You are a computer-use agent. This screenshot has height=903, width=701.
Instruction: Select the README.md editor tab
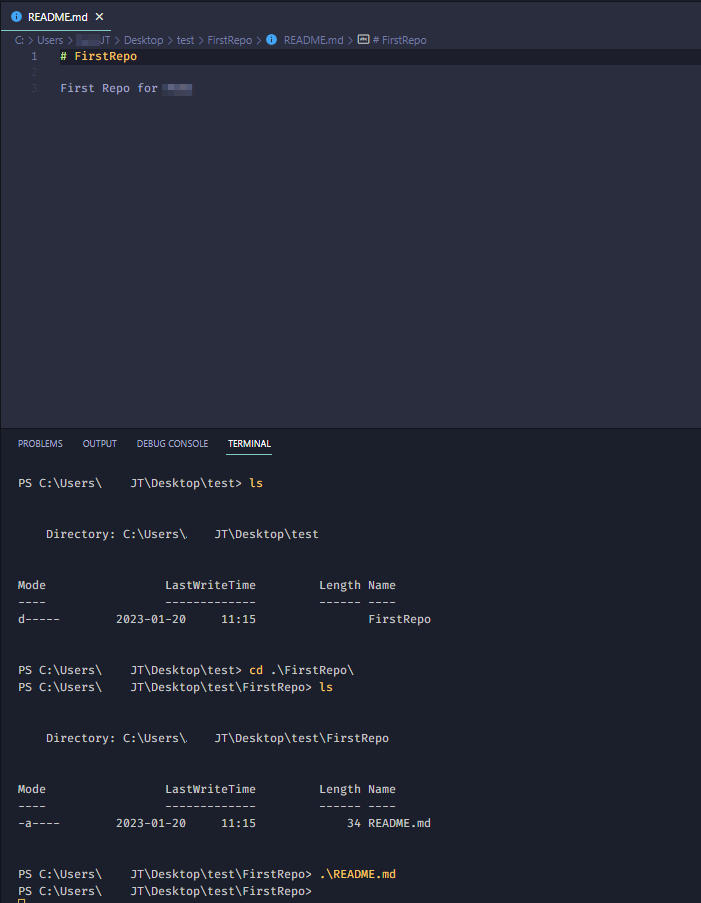point(56,17)
